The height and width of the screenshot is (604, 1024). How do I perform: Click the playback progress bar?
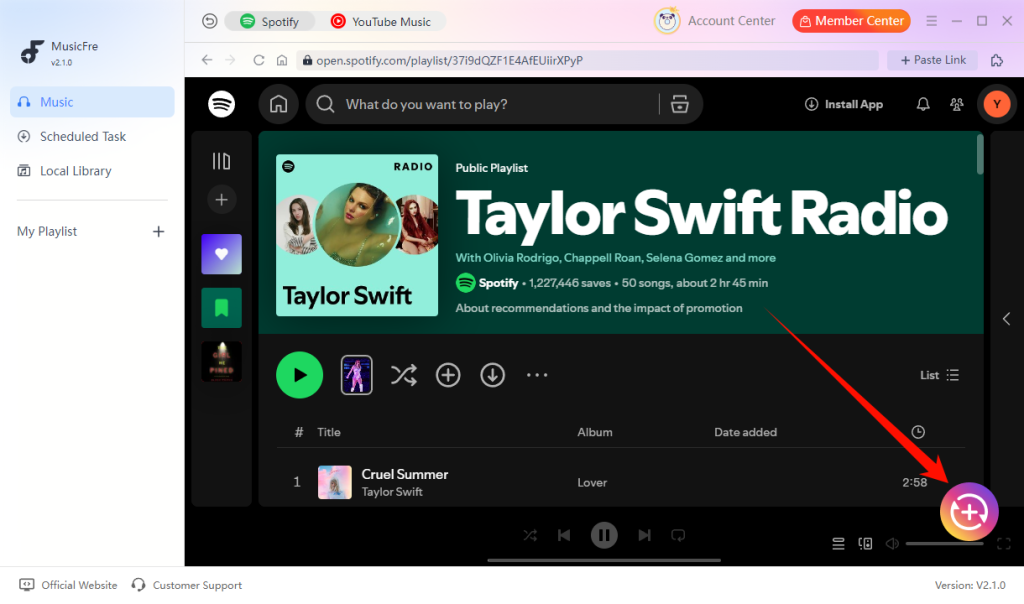(x=604, y=560)
